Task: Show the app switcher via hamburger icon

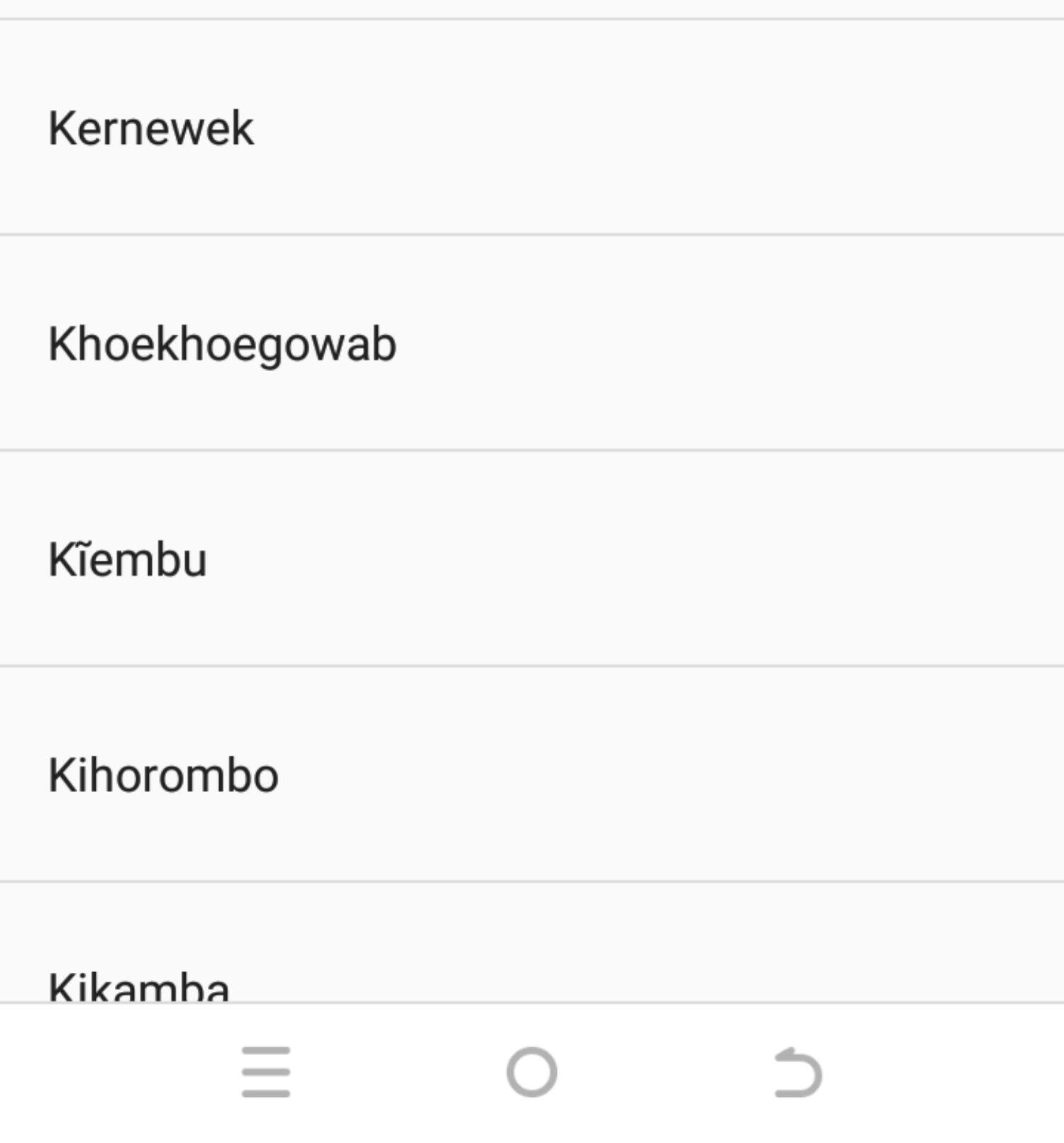Action: tap(266, 1071)
